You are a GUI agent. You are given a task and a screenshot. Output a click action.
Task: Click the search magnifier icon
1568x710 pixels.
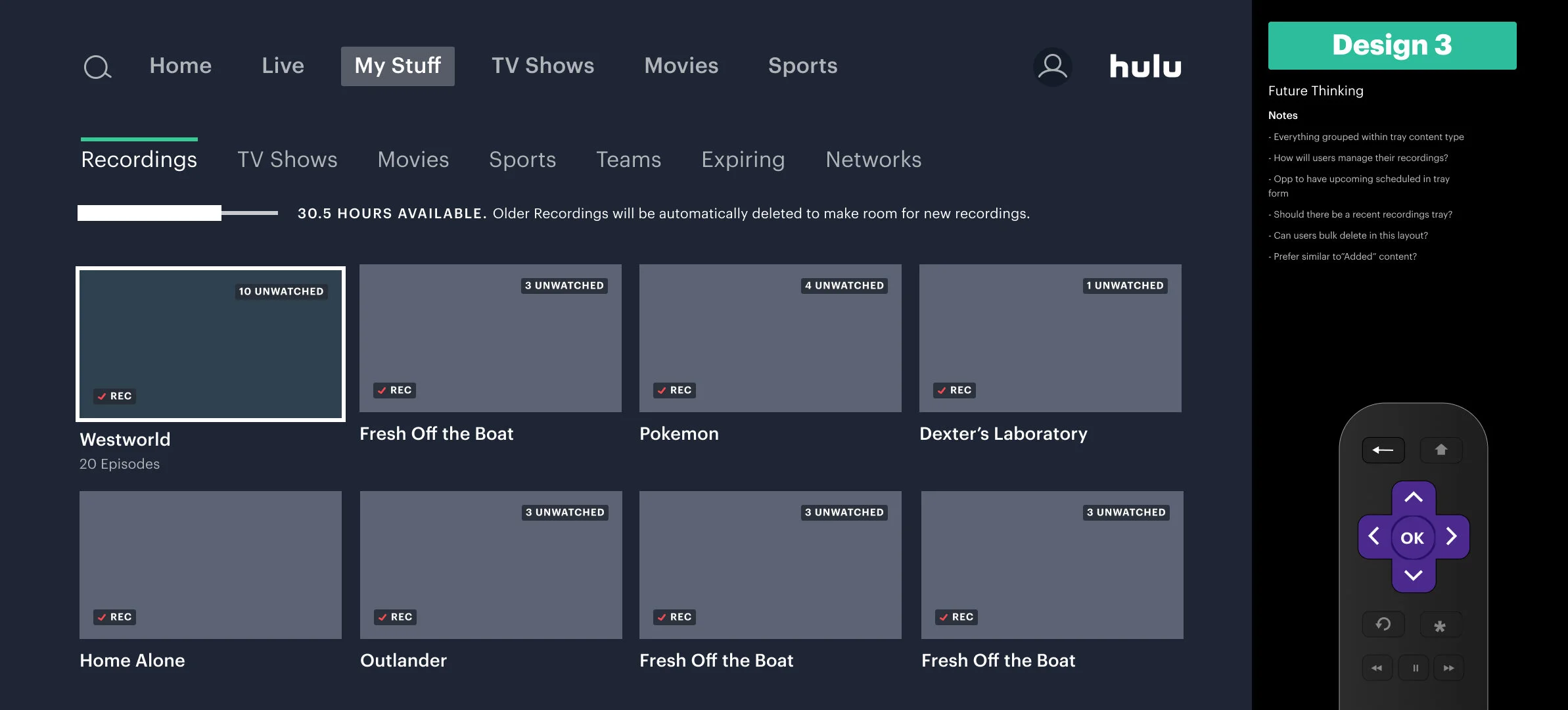click(x=97, y=66)
